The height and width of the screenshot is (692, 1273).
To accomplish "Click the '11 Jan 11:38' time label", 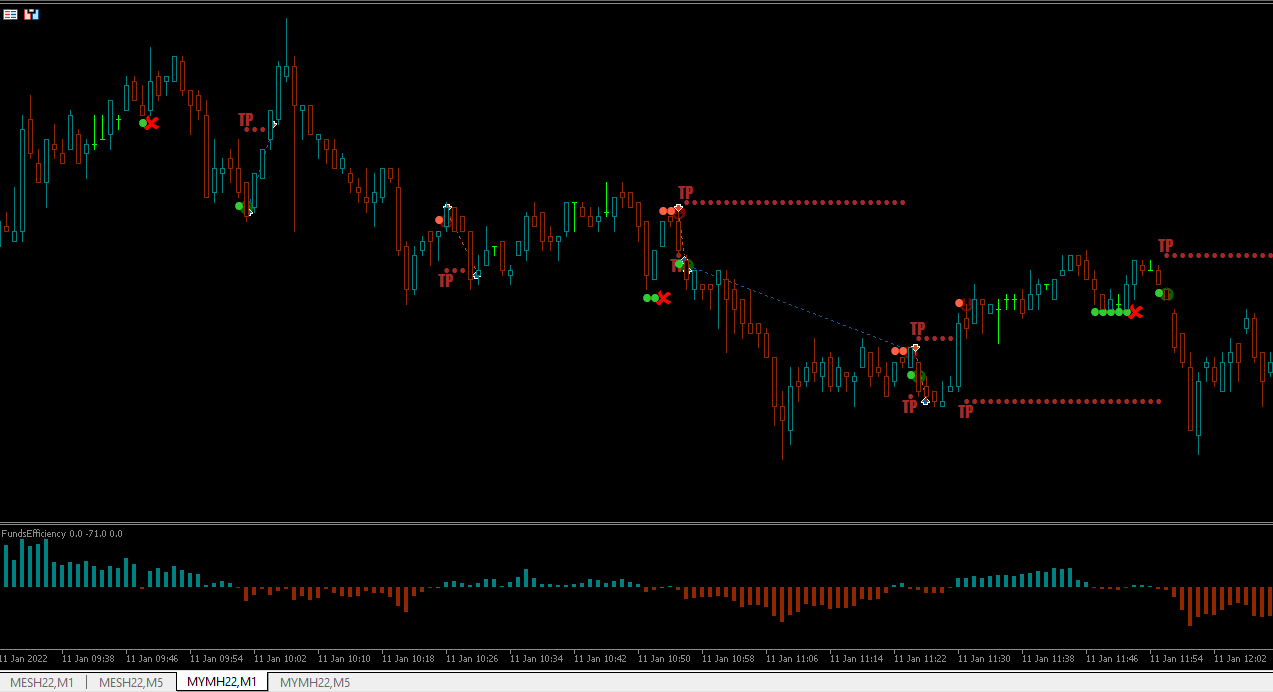I will (1048, 659).
